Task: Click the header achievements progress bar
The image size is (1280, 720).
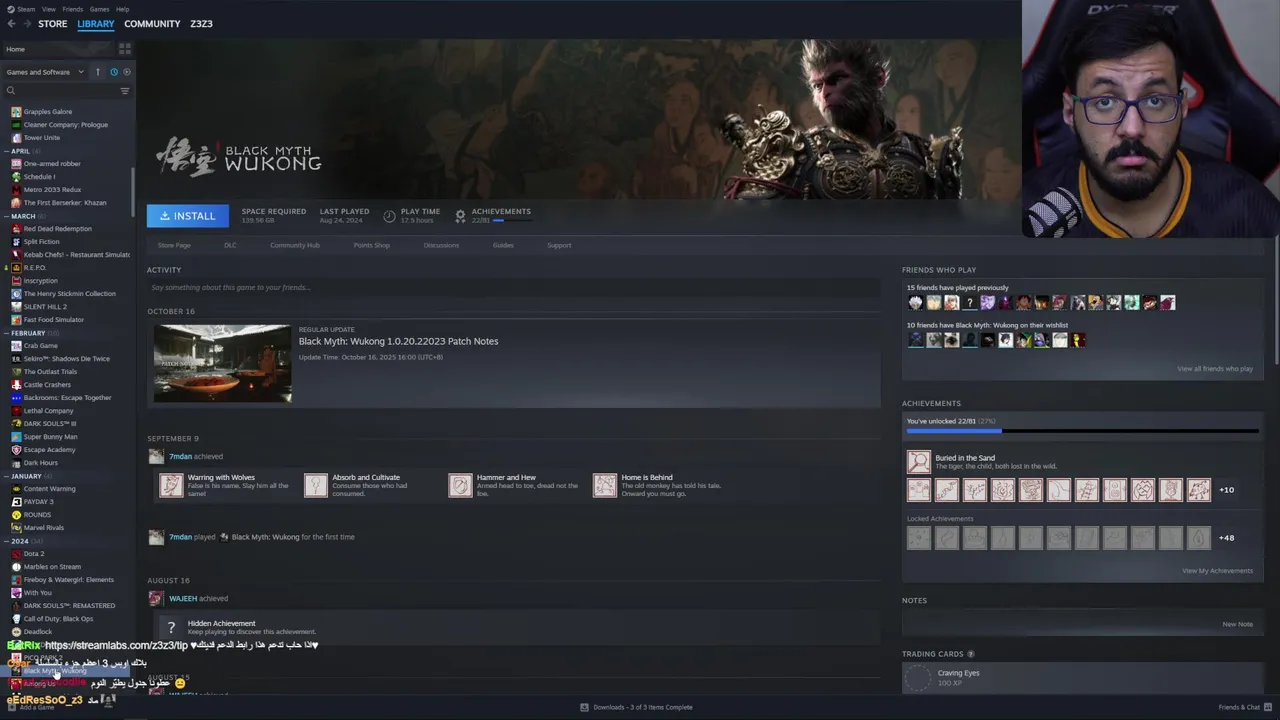Action: click(512, 220)
